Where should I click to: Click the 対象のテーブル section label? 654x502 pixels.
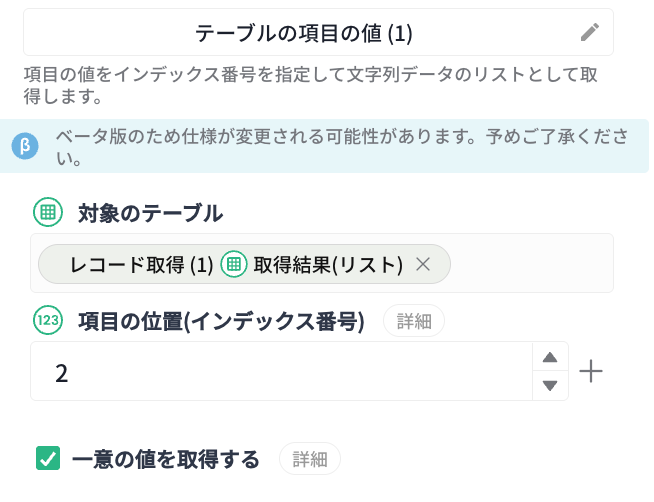(150, 212)
